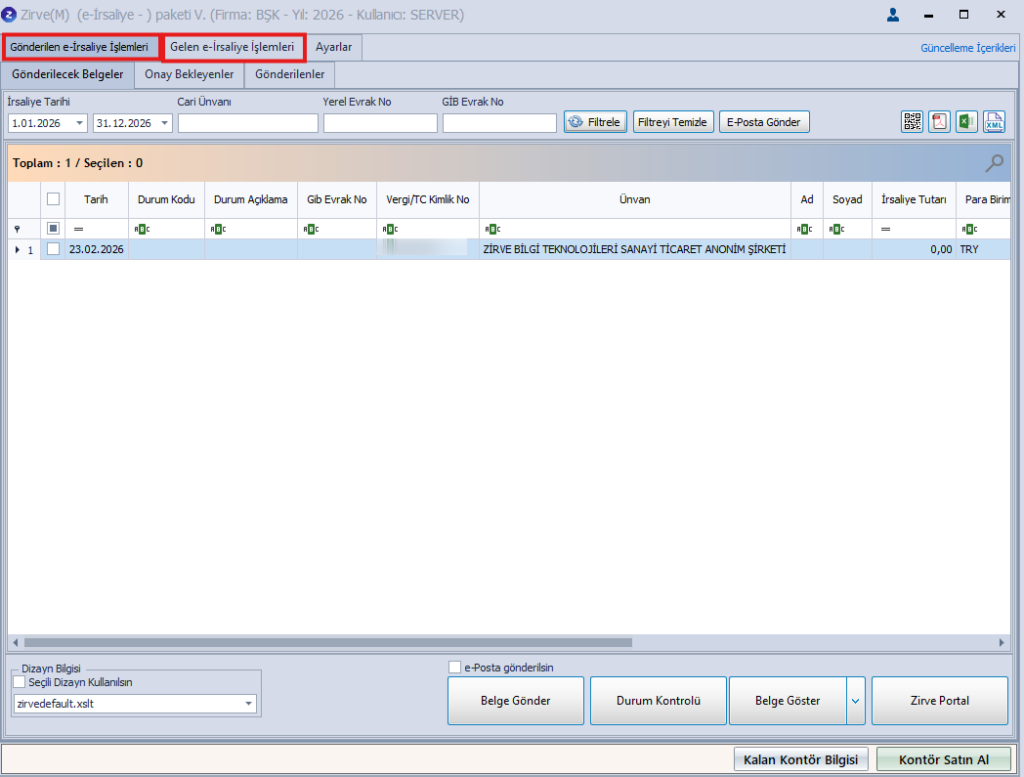Viewport: 1024px width, 777px height.
Task: Click the TRY currency cell
Action: pos(984,249)
